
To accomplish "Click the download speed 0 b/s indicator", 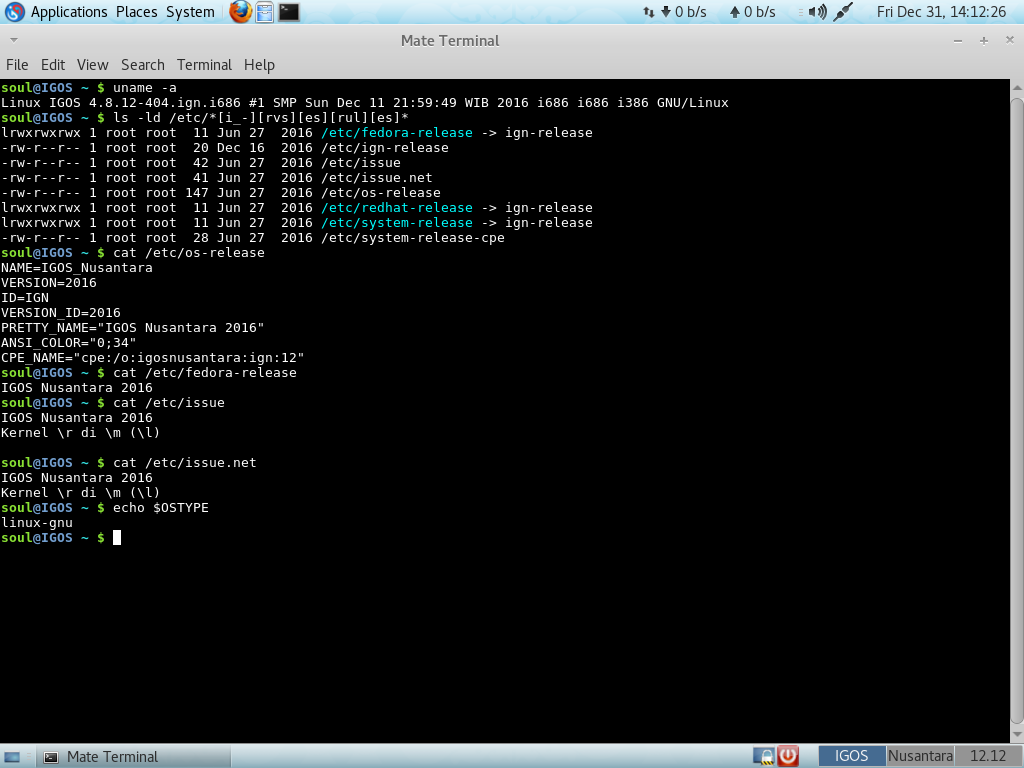I will tap(684, 12).
